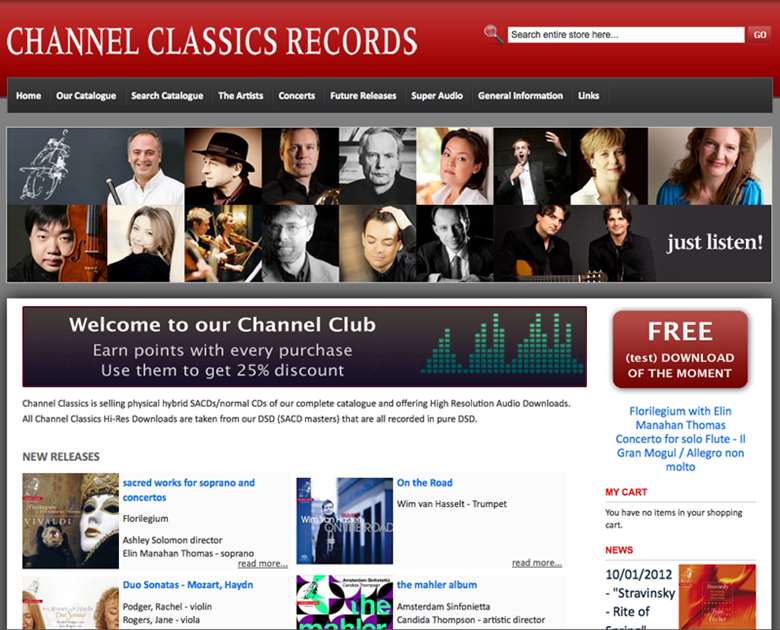Open General Information in the navigation bar
Screen dimensions: 780x630
coord(520,96)
